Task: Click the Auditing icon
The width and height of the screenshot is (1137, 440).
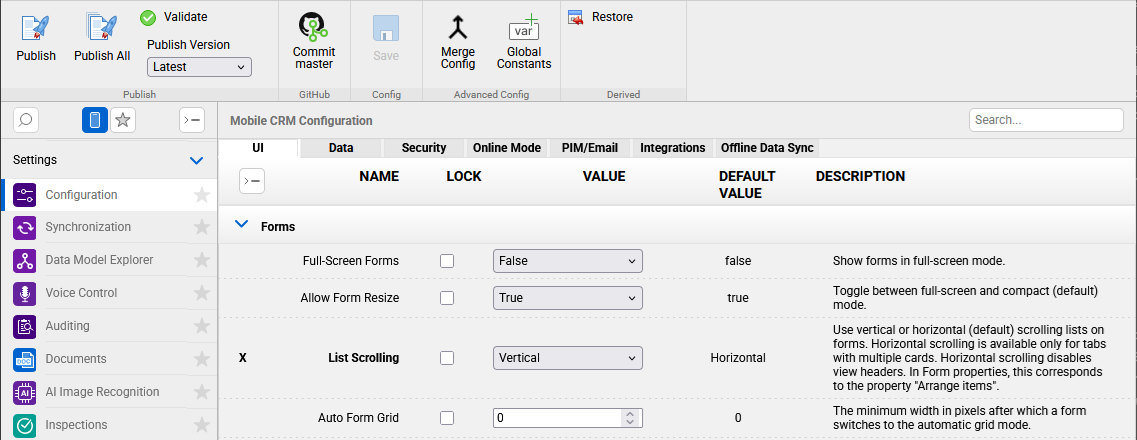Action: pos(25,326)
